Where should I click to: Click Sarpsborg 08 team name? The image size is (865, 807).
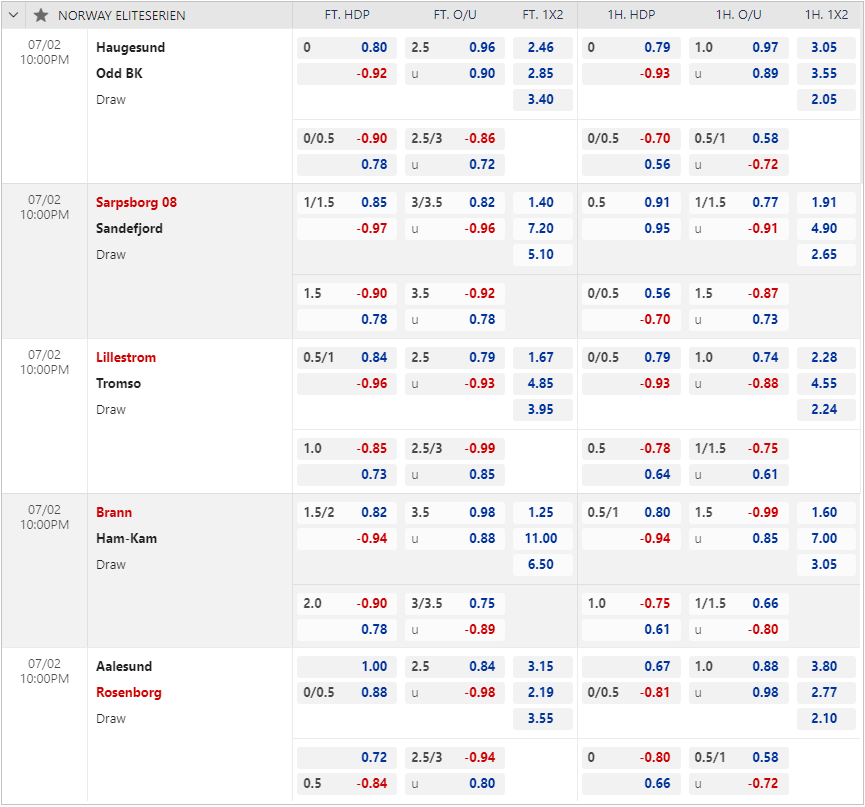[x=136, y=202]
